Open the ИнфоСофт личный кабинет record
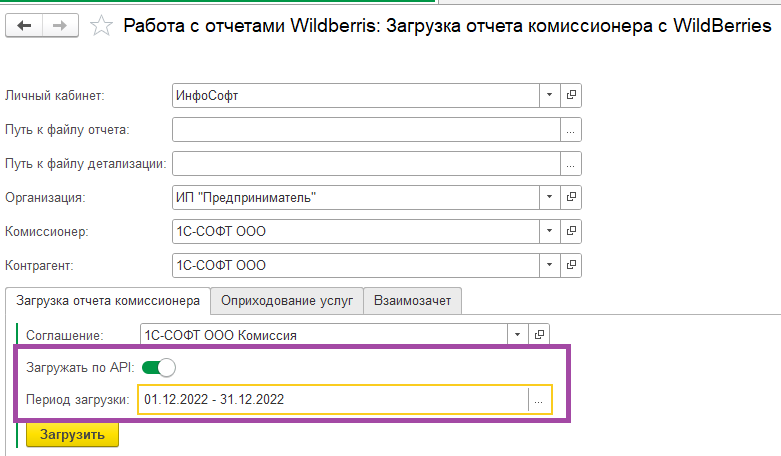Viewport: 781px width, 456px height. click(x=571, y=95)
